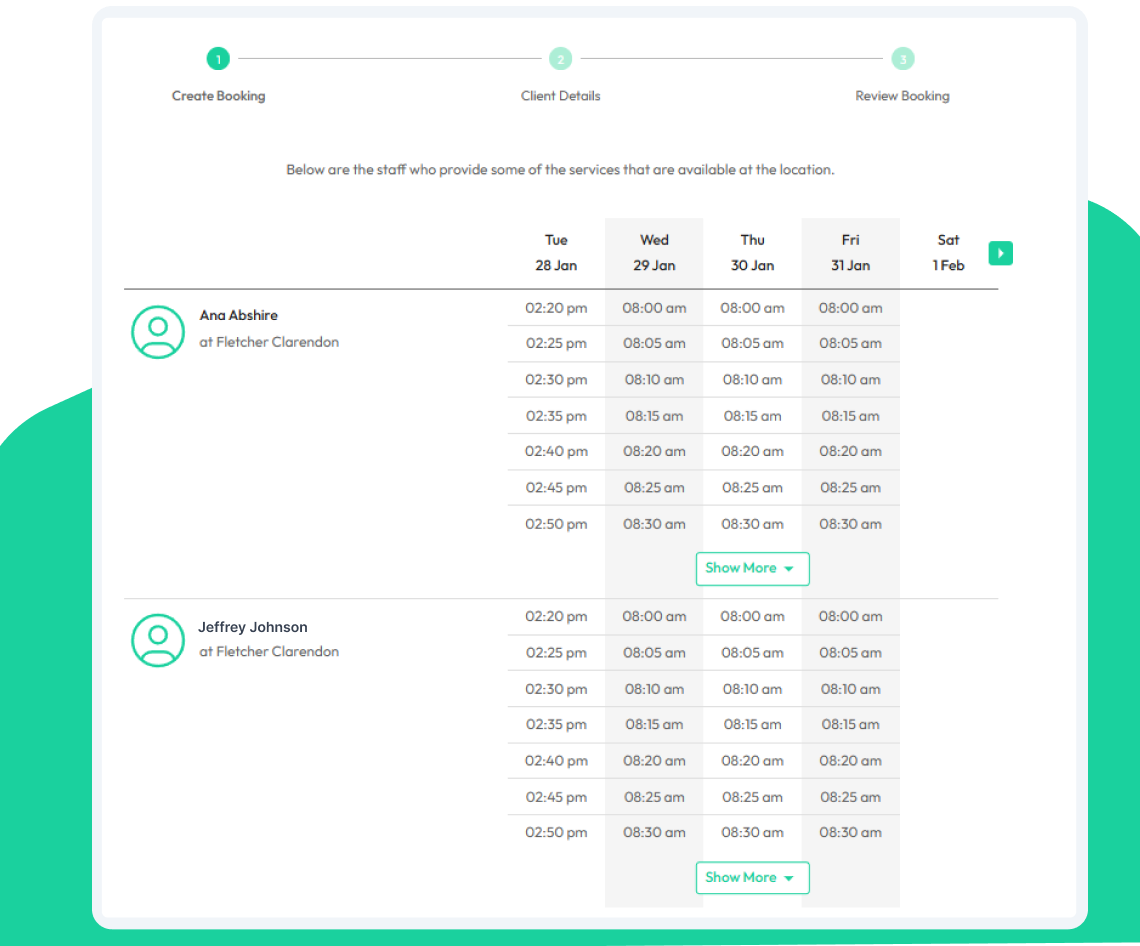
Task: Book Ana Abshire Tuesday 02:30 pm
Action: 556,380
